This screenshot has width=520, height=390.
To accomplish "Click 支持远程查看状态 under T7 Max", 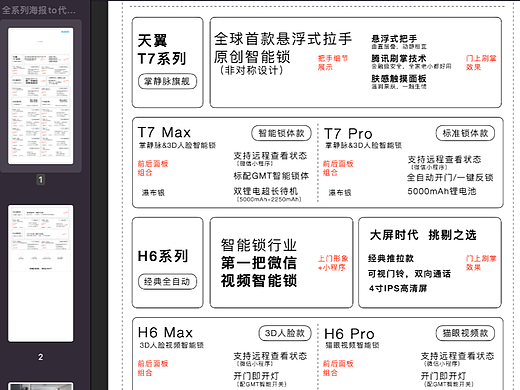I will pyautogui.click(x=270, y=156).
